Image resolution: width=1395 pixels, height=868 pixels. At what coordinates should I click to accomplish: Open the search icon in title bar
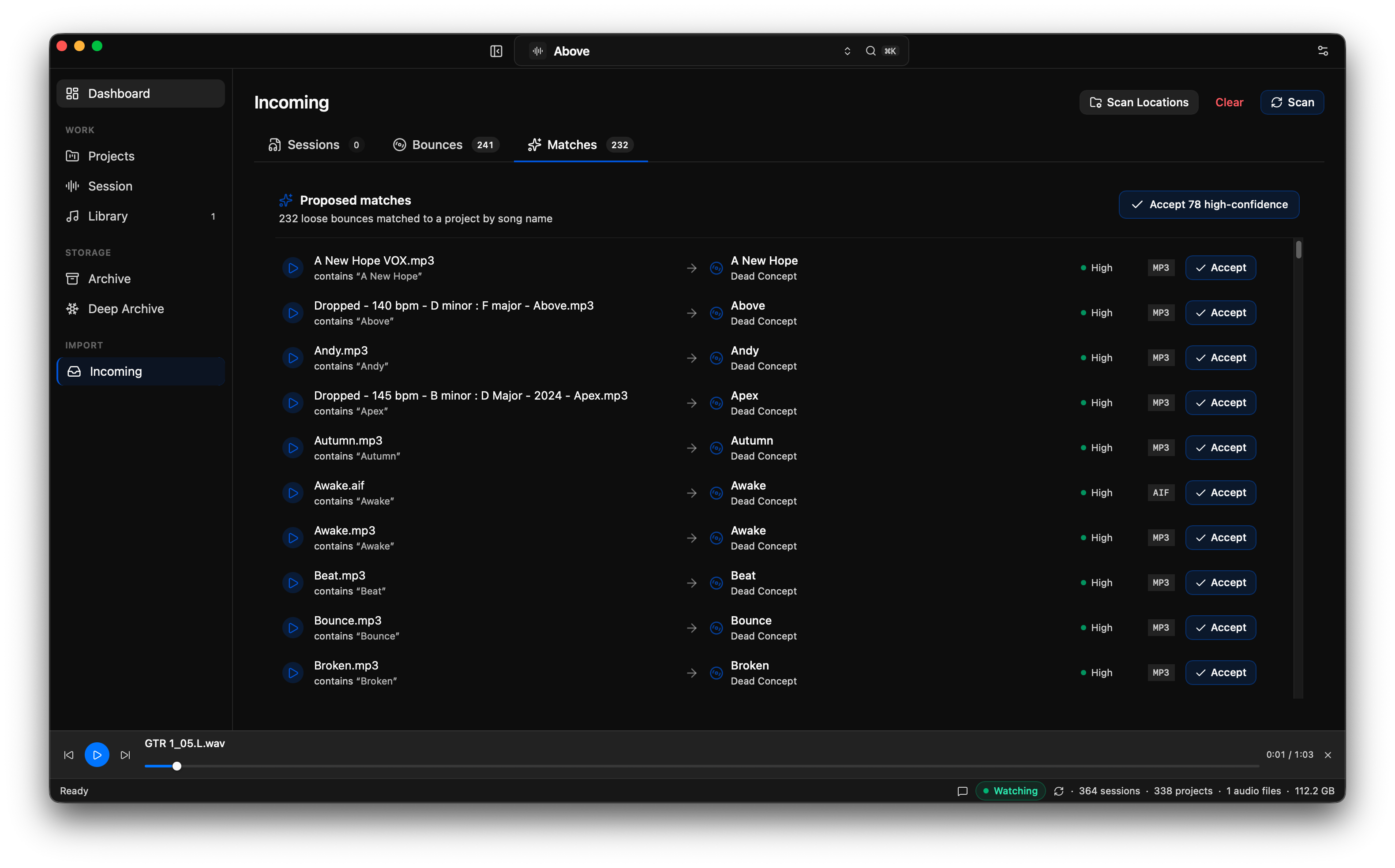click(x=870, y=51)
